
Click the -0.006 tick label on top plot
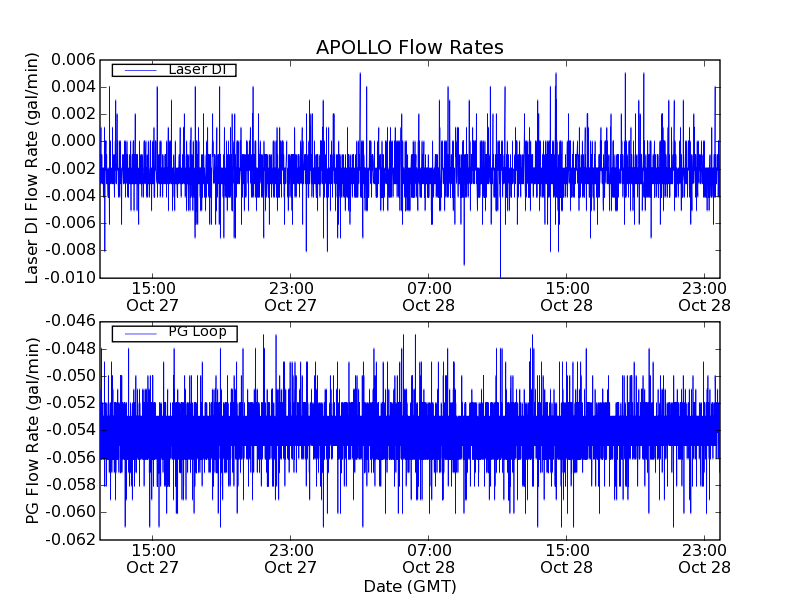click(x=71, y=223)
